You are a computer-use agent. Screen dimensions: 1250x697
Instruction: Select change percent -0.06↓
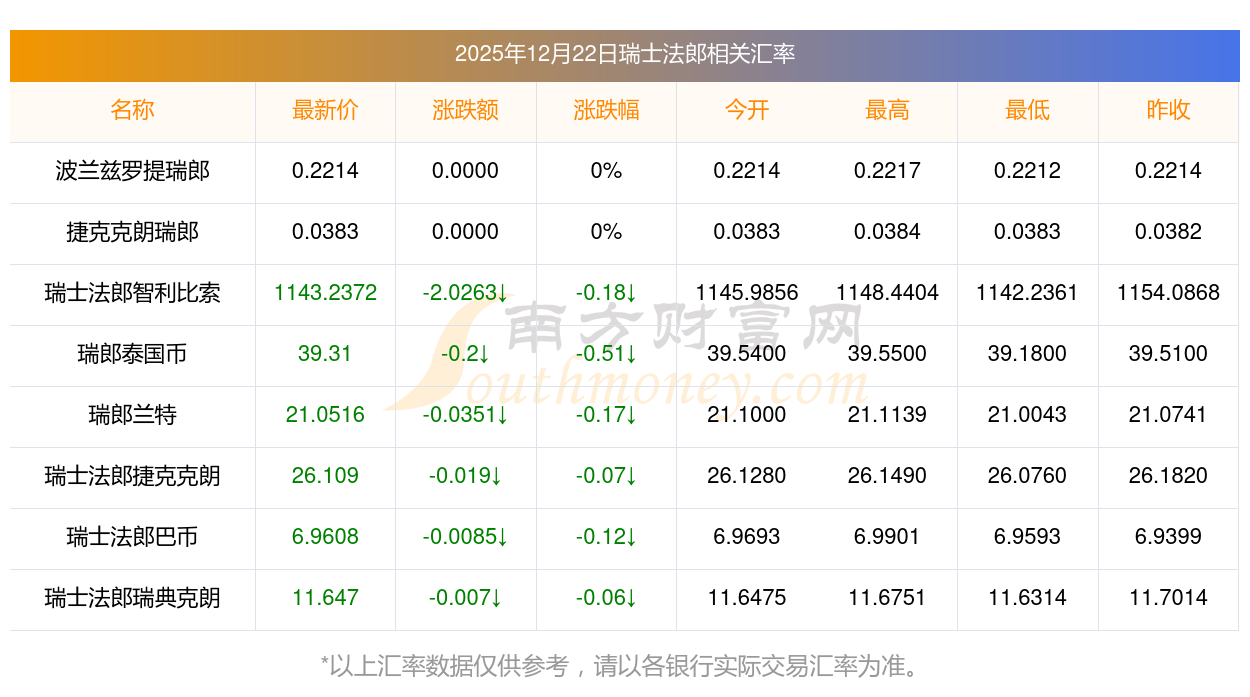pos(606,598)
